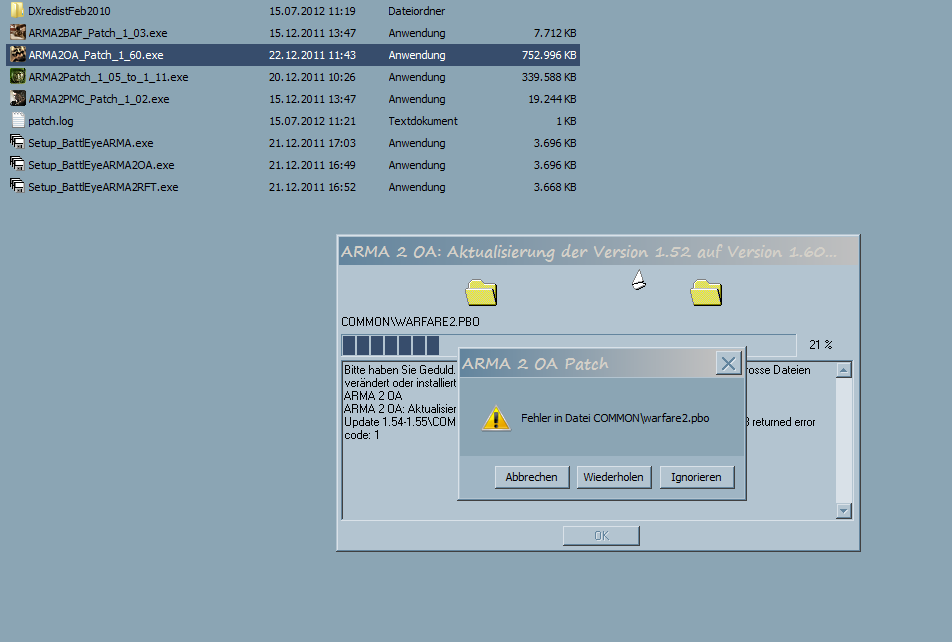The width and height of the screenshot is (952, 642).
Task: Click Wiederholen to retry the file
Action: click(614, 477)
